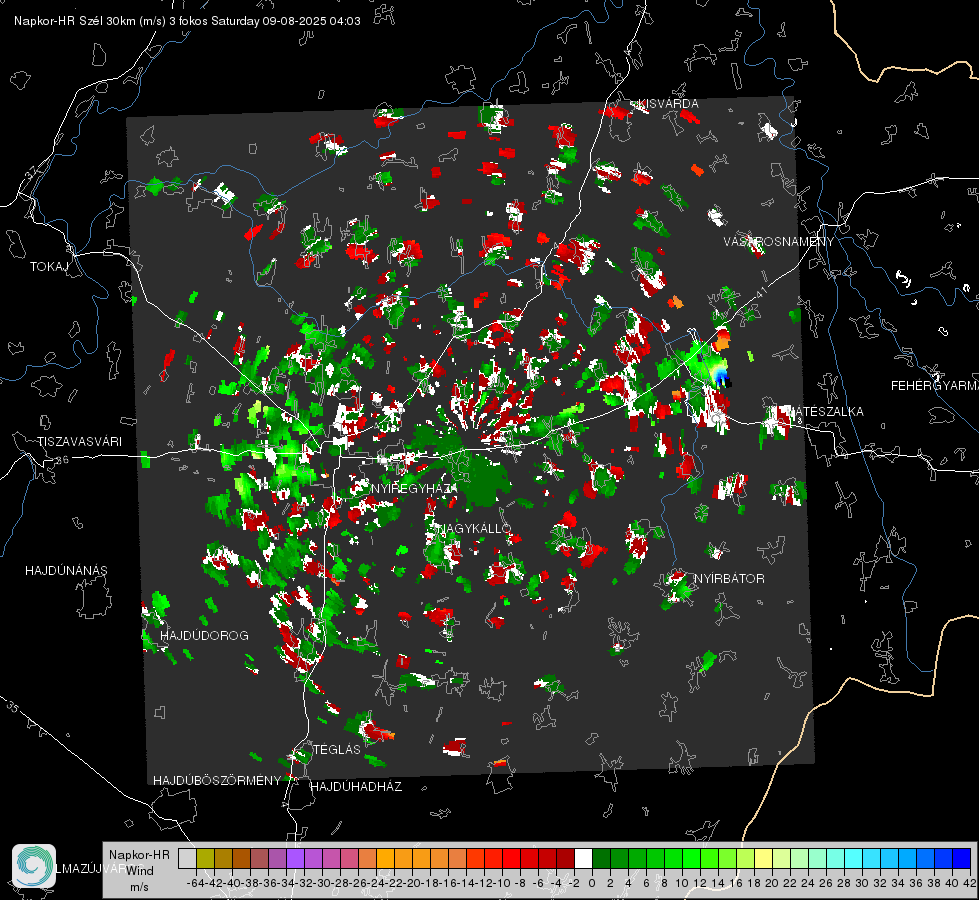Click the VÁSÁROSNAMÉNY city label

(779, 242)
